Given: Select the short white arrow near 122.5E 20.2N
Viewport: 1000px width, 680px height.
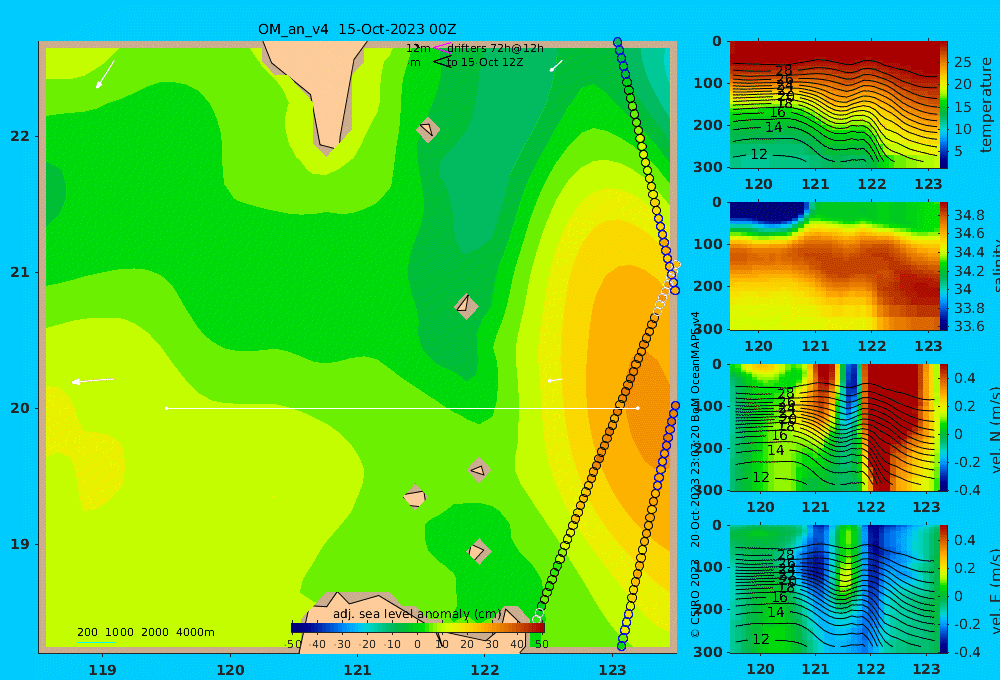Looking at the screenshot, I should [x=555, y=380].
